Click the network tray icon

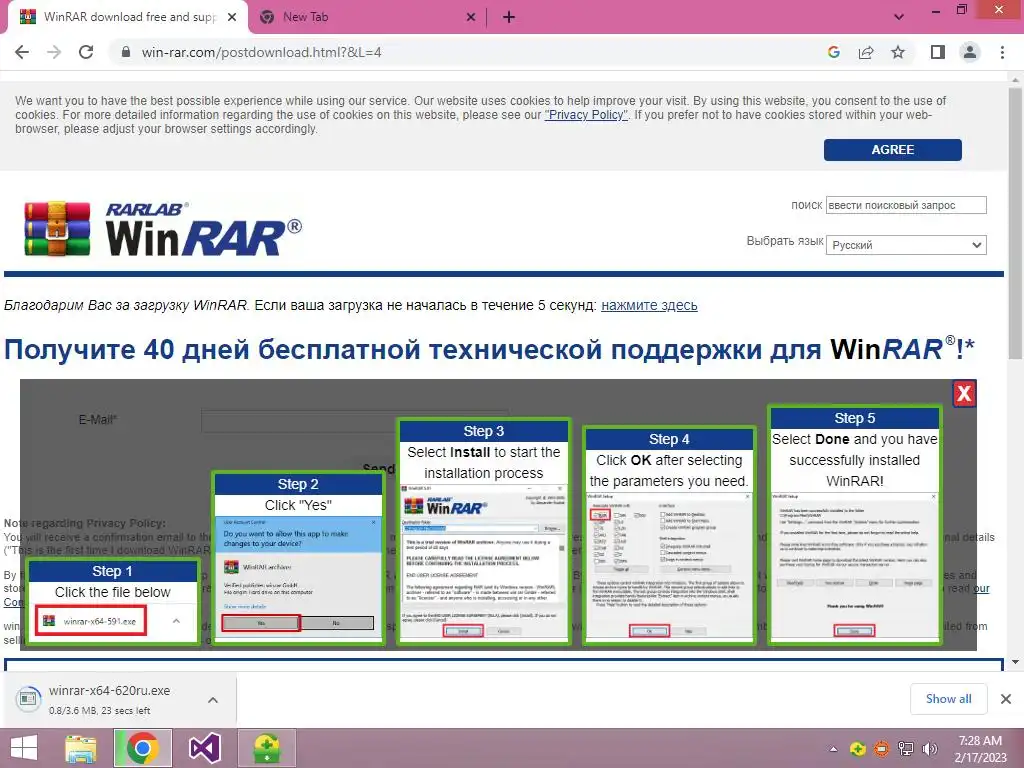(x=906, y=749)
